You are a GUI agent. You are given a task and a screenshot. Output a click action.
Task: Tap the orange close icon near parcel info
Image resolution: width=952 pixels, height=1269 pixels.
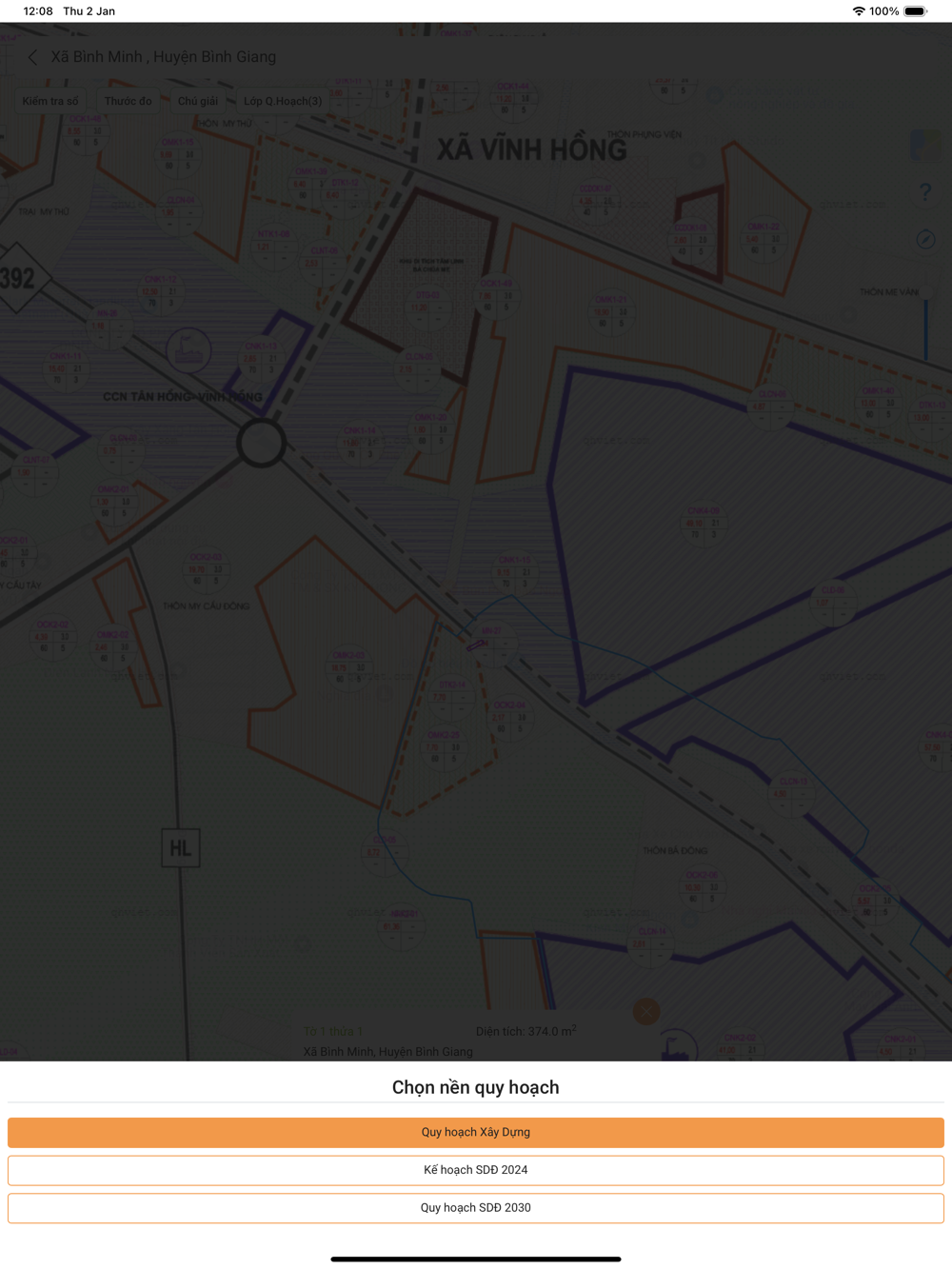pyautogui.click(x=646, y=1011)
